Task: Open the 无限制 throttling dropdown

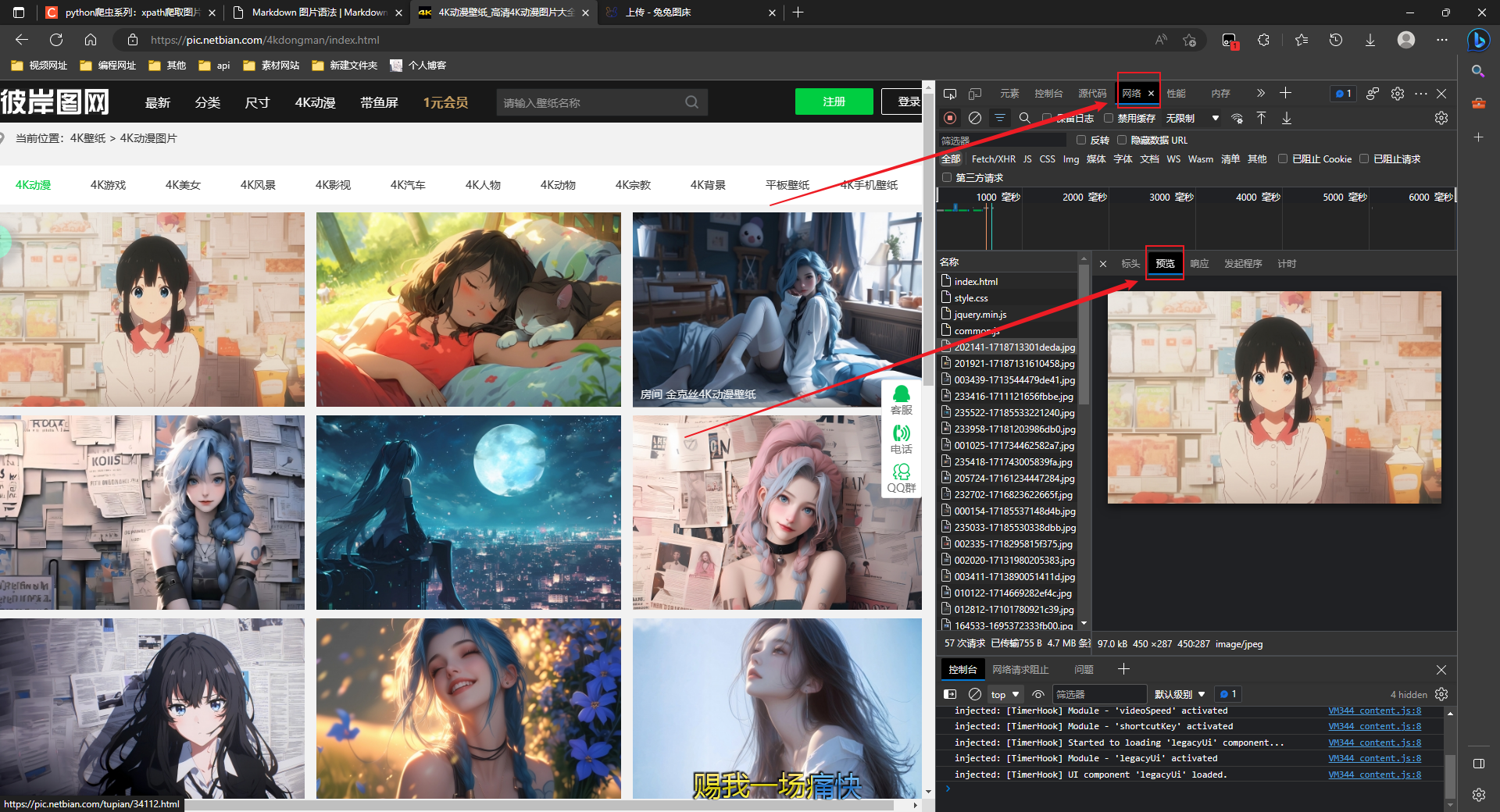Action: click(x=1192, y=119)
